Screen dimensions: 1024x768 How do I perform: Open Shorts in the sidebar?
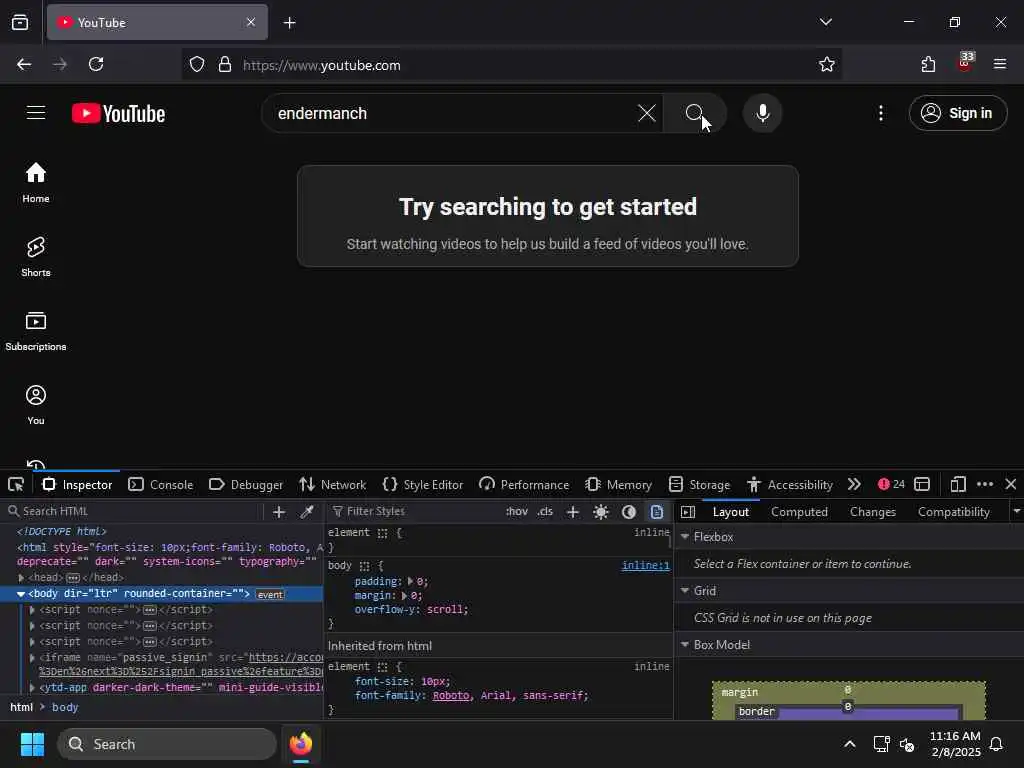[36, 257]
